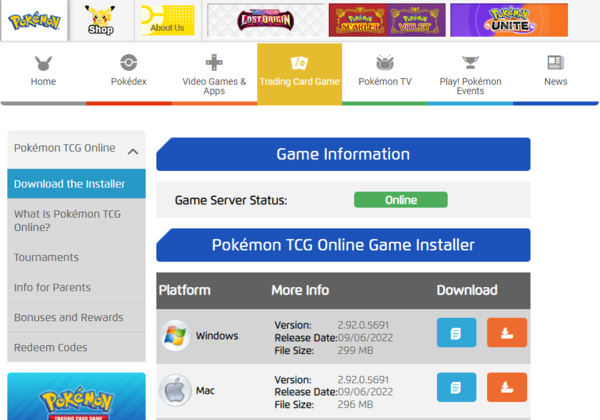Click Mac file size 296 MB

click(x=355, y=405)
